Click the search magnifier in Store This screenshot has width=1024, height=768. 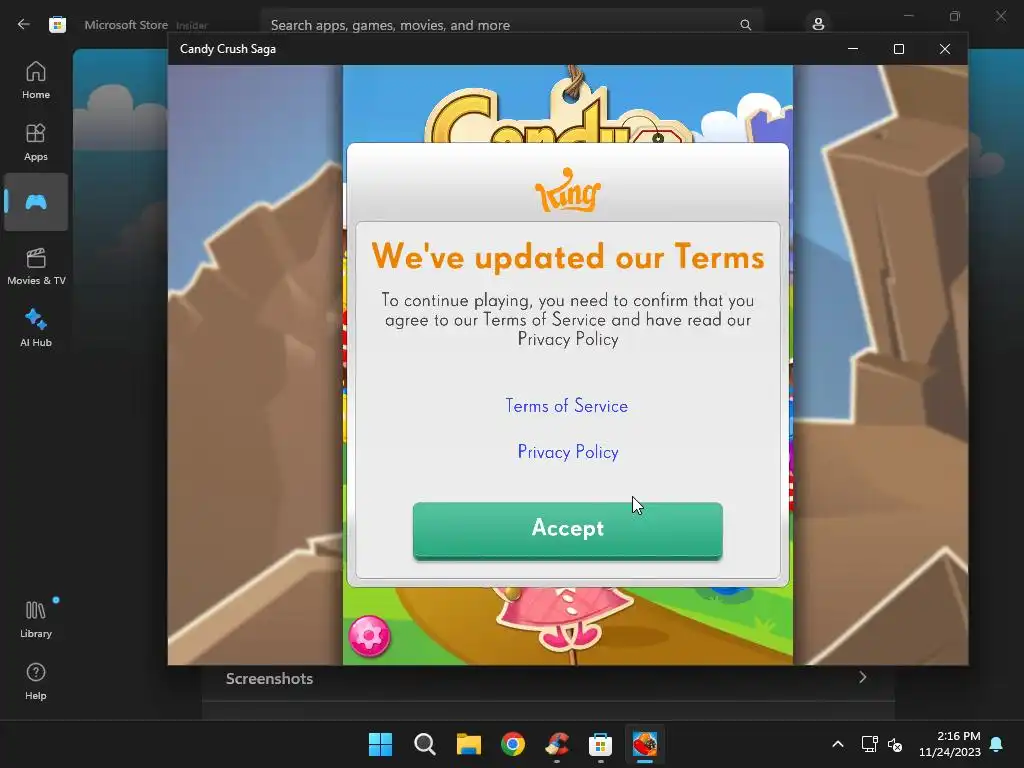tap(746, 25)
